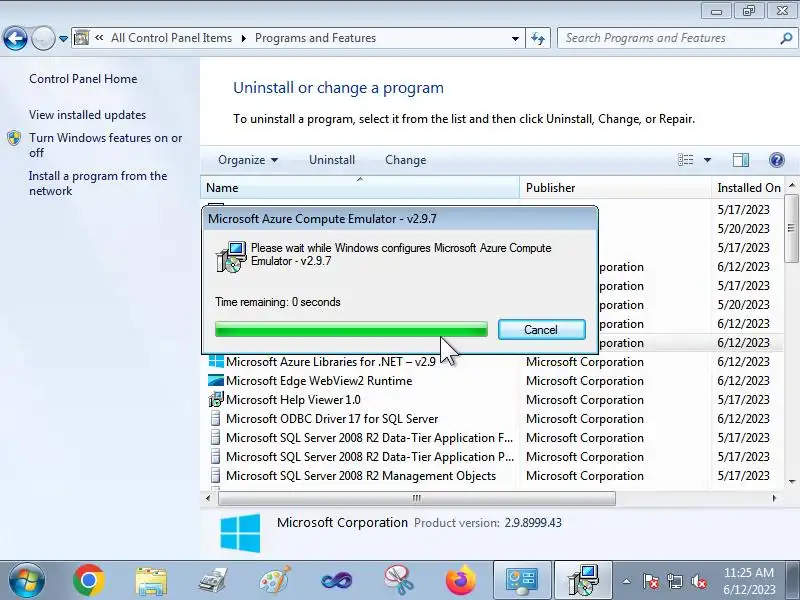Screen dimensions: 800x600
Task: Click the Control Panel icon in address bar
Action: pyautogui.click(x=82, y=38)
